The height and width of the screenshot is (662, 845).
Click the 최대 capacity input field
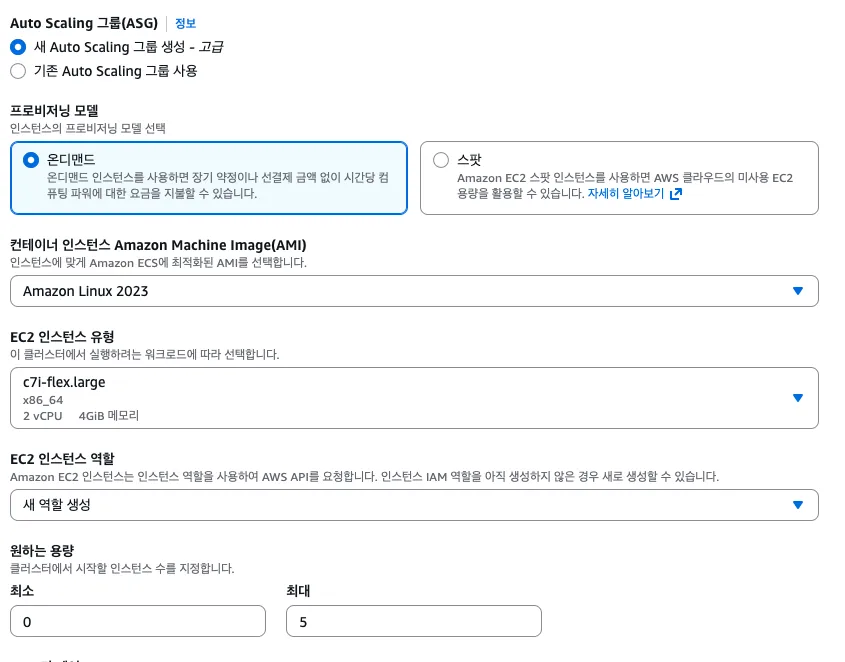[x=414, y=621]
